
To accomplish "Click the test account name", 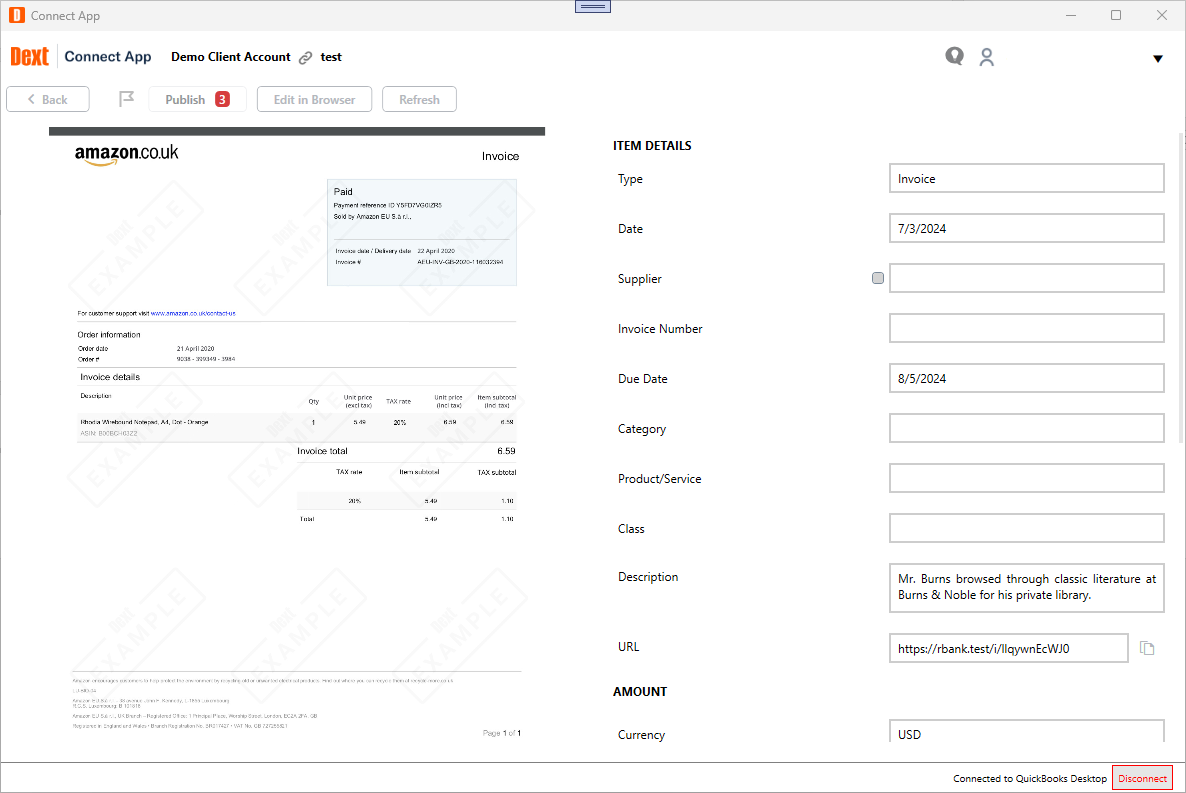I will pyautogui.click(x=331, y=57).
